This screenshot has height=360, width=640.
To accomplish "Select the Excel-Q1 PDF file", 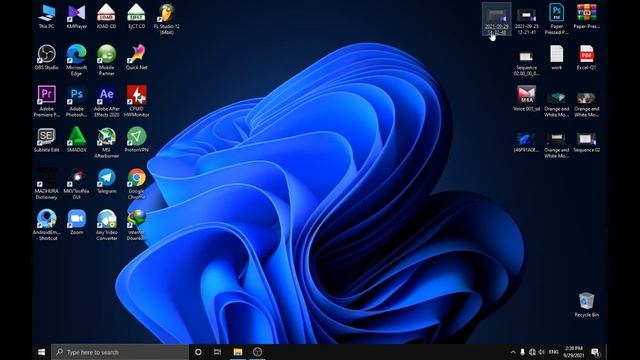I will click(587, 58).
